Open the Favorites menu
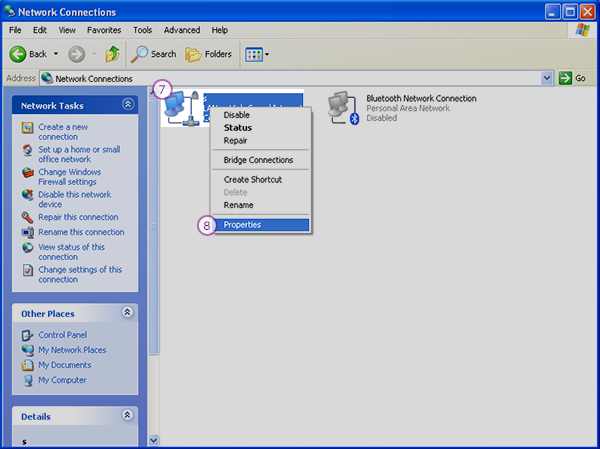Image resolution: width=600 pixels, height=449 pixels. click(x=104, y=30)
